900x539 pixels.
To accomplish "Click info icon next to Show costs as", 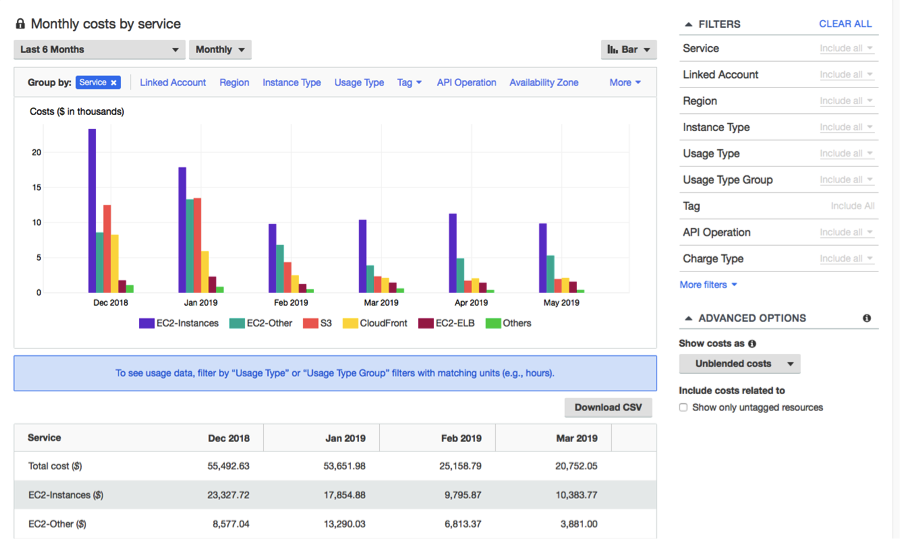I will pyautogui.click(x=752, y=344).
